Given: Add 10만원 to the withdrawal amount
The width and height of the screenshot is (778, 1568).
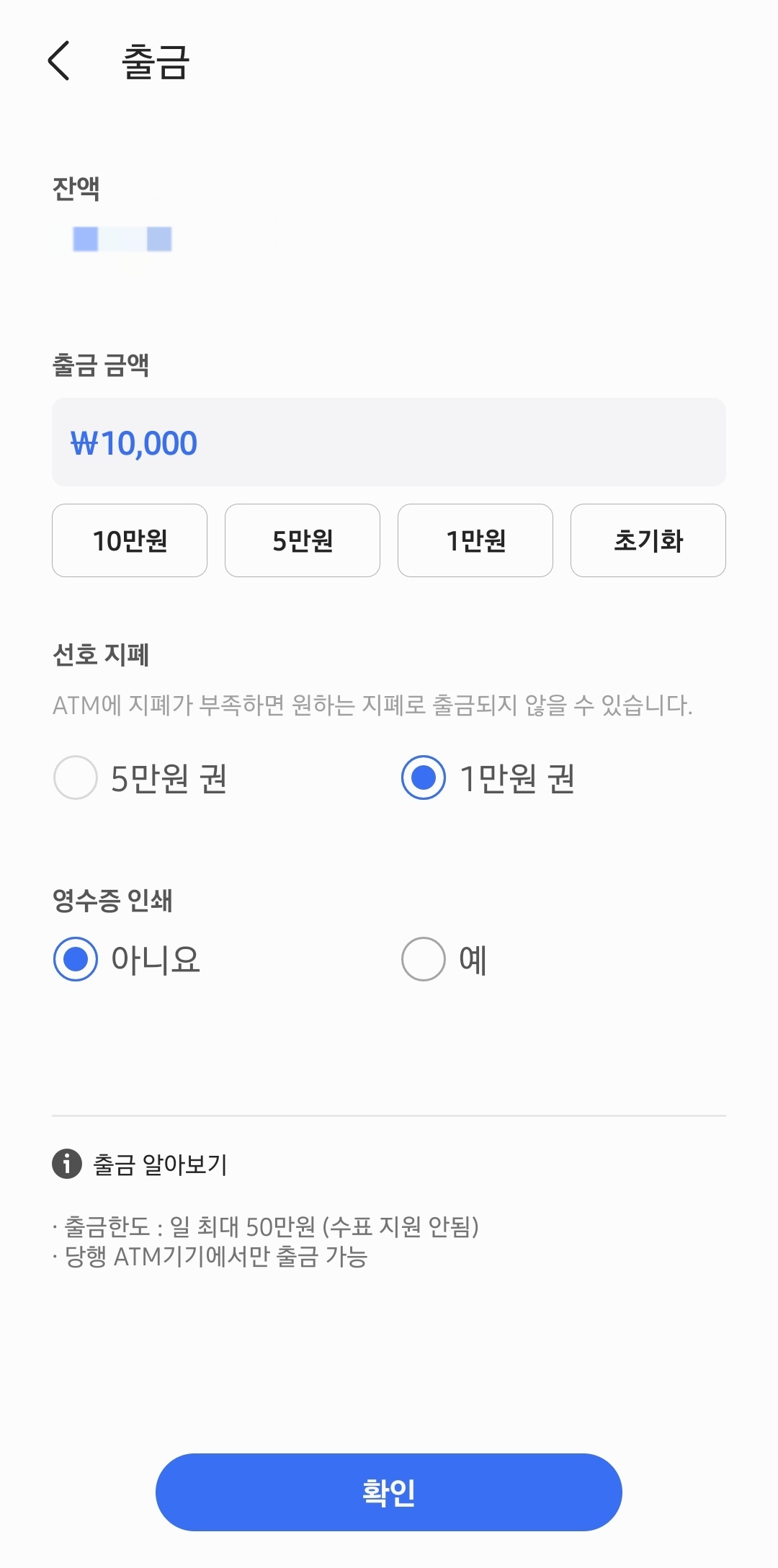Looking at the screenshot, I should 130,540.
